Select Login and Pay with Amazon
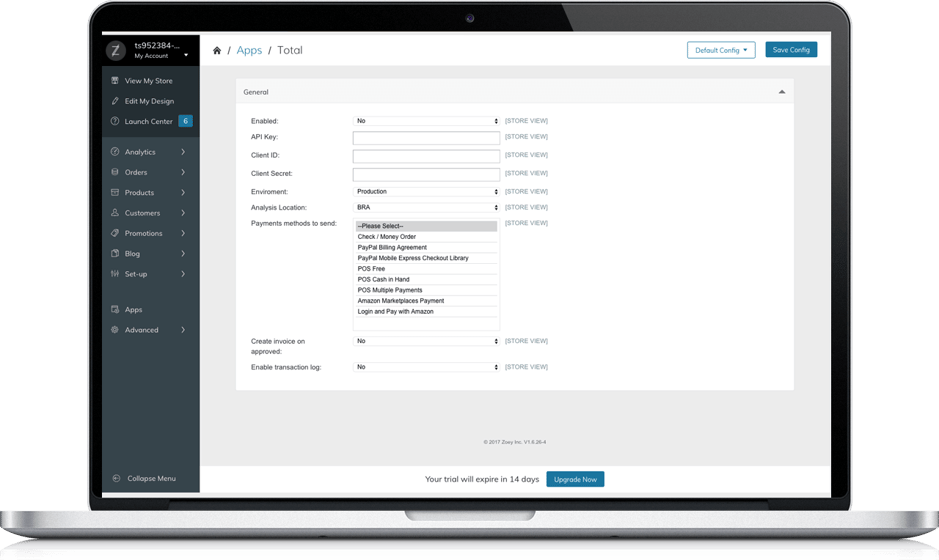The width and height of the screenshot is (939, 560). (426, 311)
